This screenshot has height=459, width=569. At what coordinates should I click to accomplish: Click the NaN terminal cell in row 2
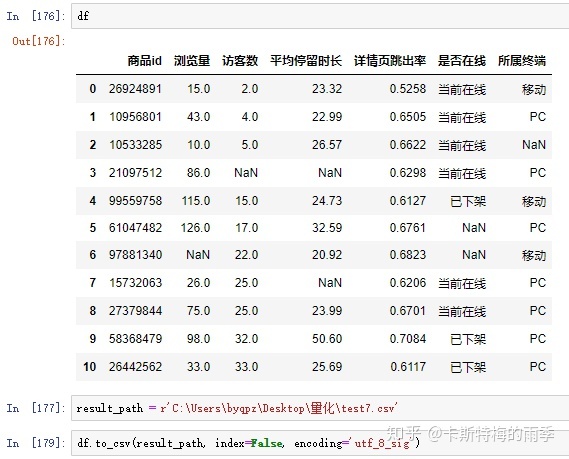point(534,145)
